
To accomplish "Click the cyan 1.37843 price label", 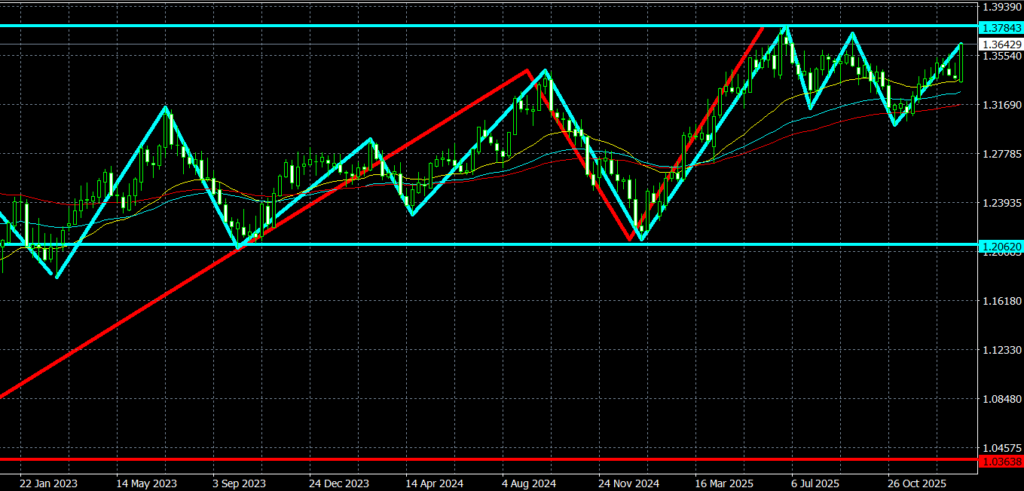I will tap(999, 26).
